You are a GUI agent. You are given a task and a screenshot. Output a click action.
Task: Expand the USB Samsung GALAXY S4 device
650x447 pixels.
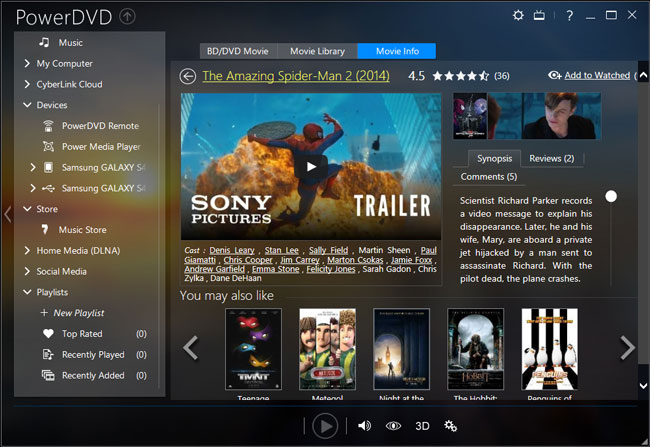pos(33,188)
